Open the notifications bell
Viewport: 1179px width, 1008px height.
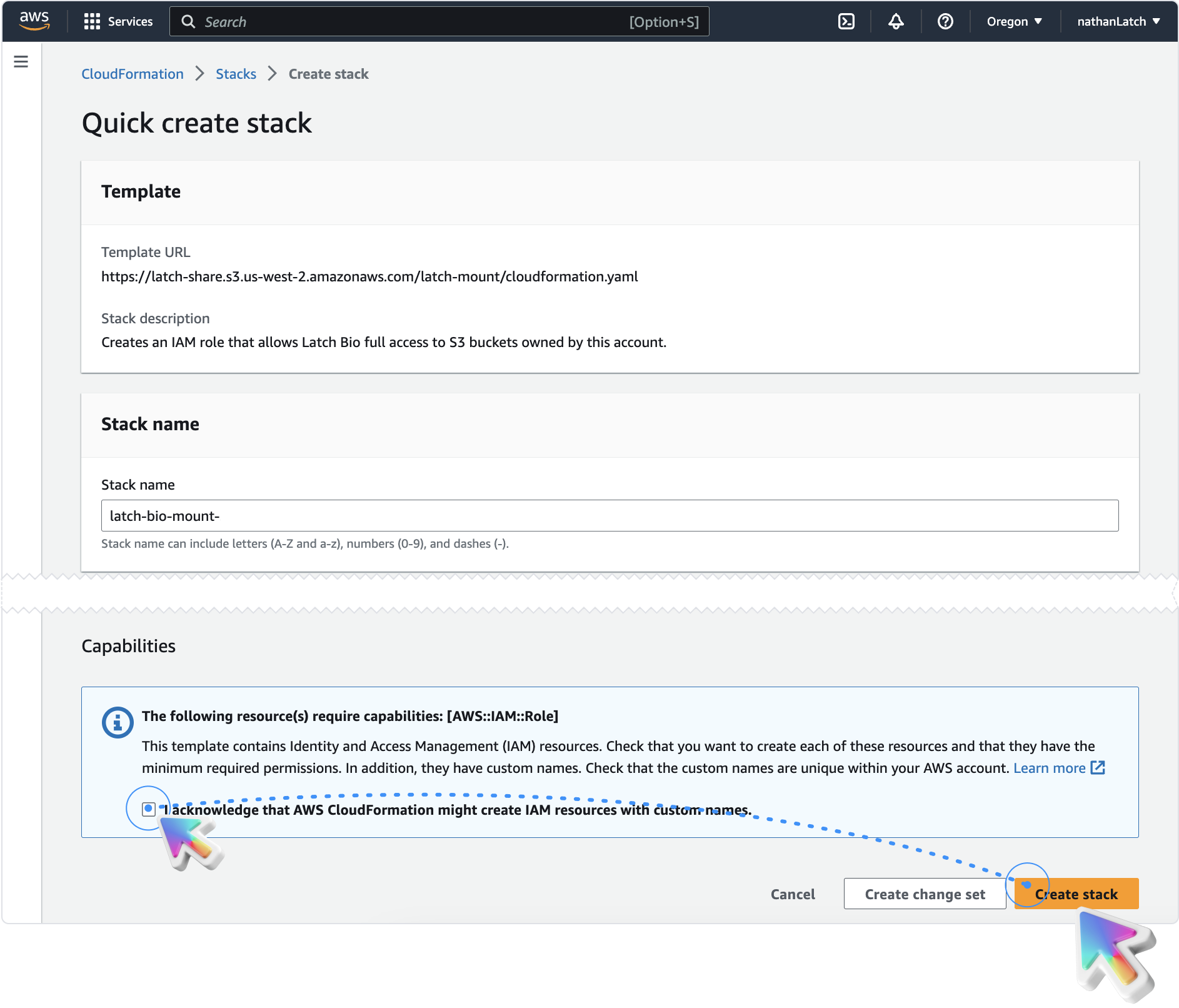click(896, 21)
